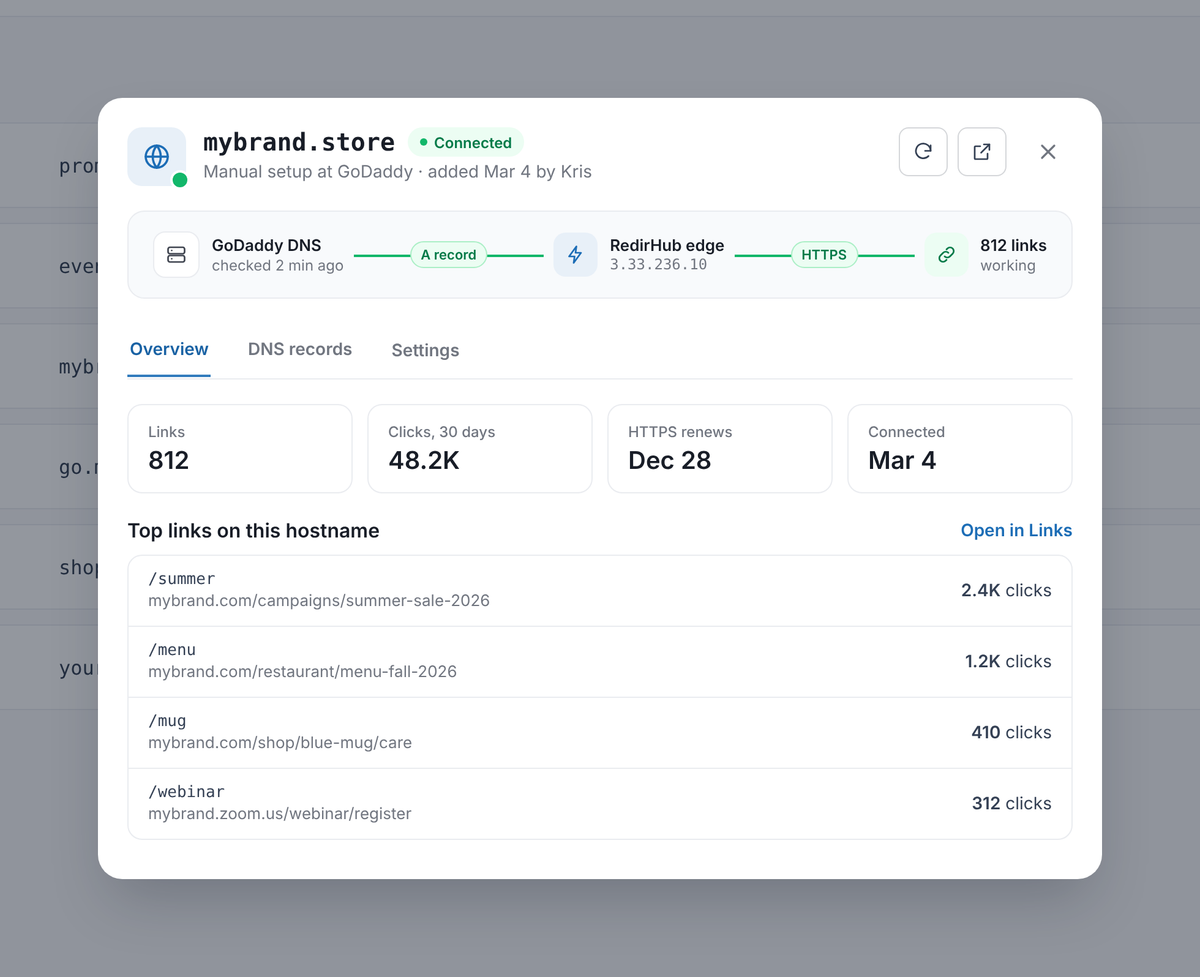
Task: Close the domain details dialog
Action: click(1048, 152)
